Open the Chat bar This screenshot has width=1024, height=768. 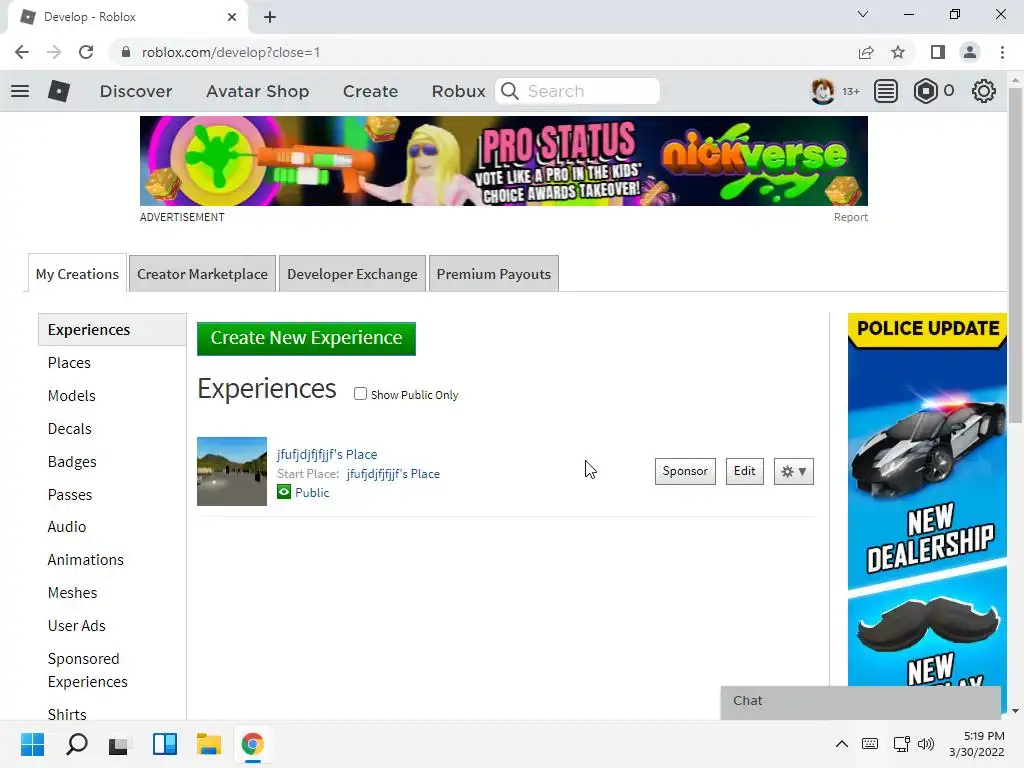click(x=861, y=701)
